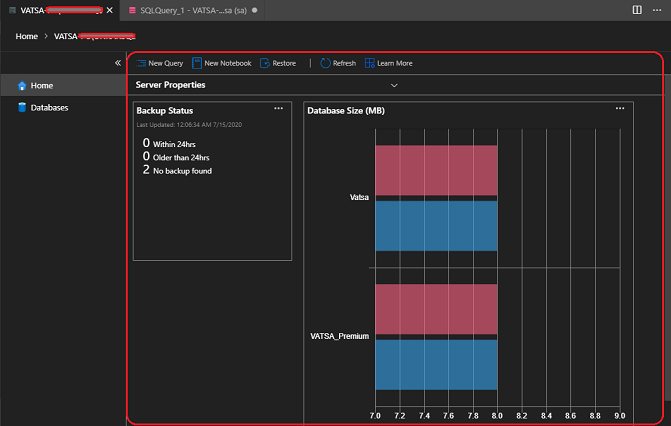The height and width of the screenshot is (426, 671).
Task: Click the New Notebook button label
Action: click(x=228, y=63)
